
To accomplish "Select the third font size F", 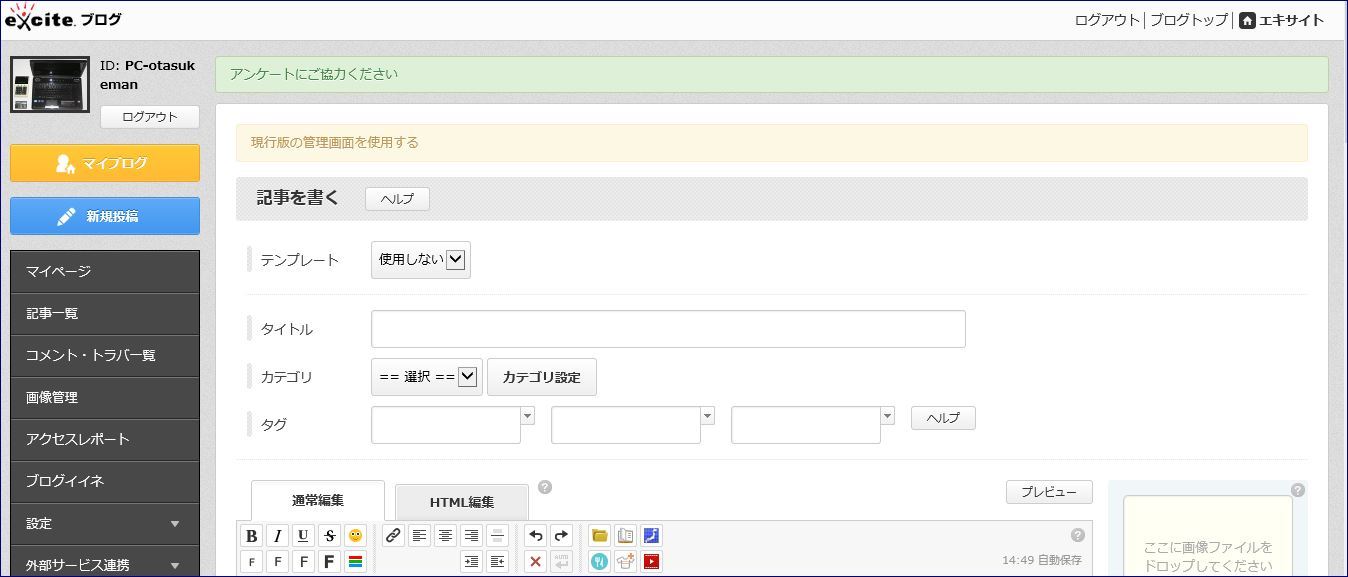I will [x=303, y=562].
